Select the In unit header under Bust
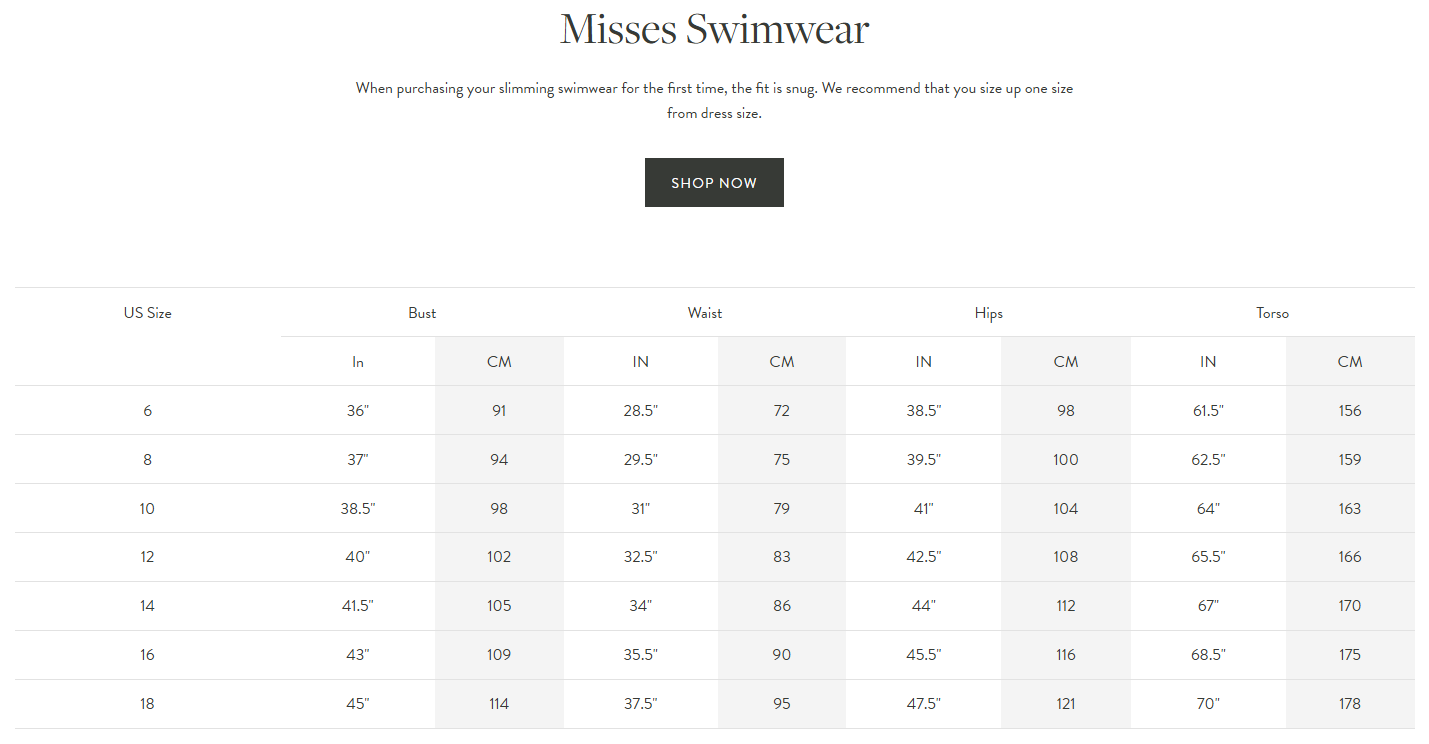 pos(357,361)
